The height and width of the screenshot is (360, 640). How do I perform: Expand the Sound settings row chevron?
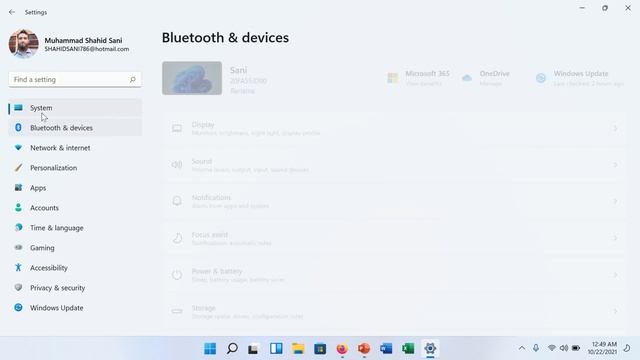tap(615, 165)
